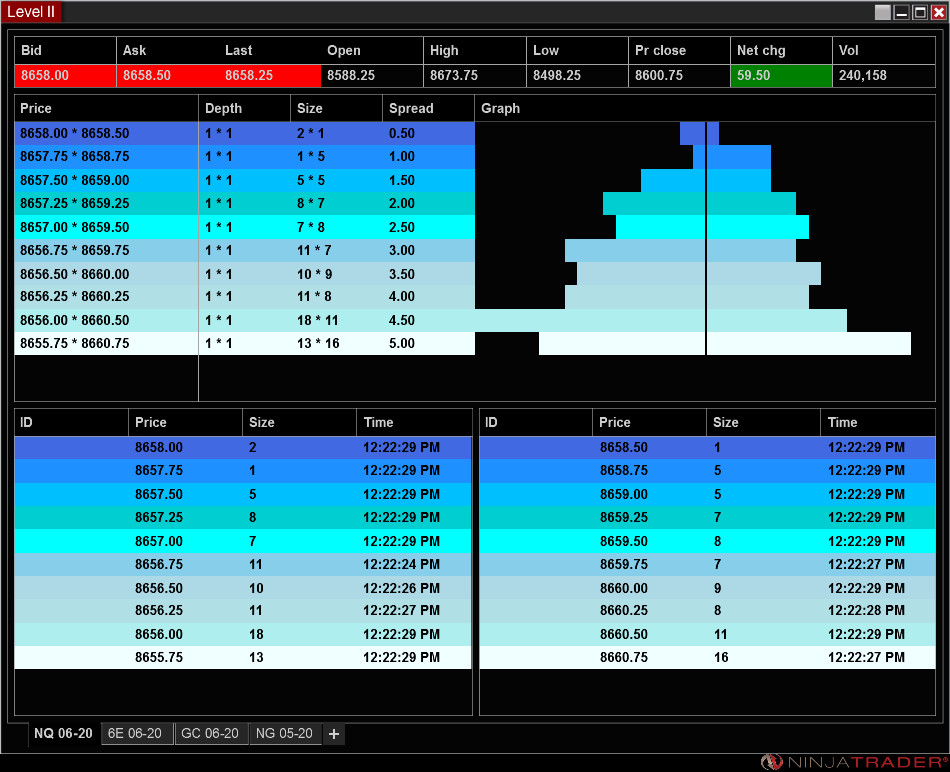Click time 12:22:24 PM in bid table
Image resolution: width=950 pixels, height=772 pixels.
pos(401,564)
